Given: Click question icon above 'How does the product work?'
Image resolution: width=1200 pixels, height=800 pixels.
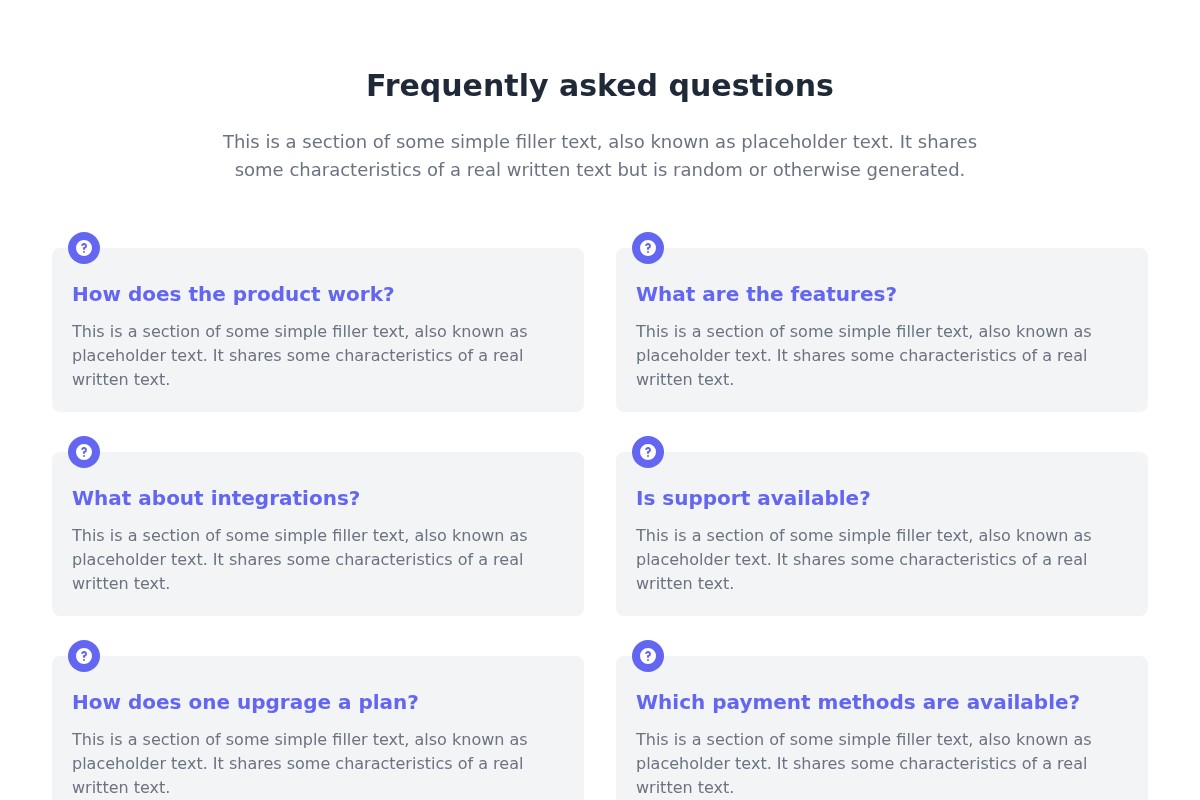Looking at the screenshot, I should pyautogui.click(x=84, y=248).
